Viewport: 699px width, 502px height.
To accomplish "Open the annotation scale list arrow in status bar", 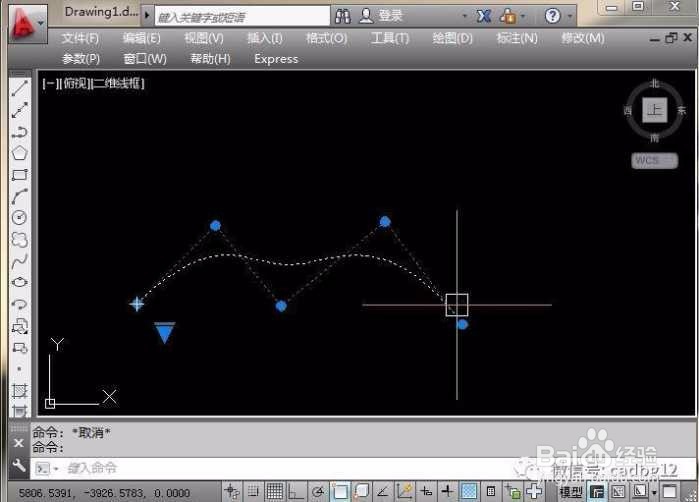I will coord(654,493).
